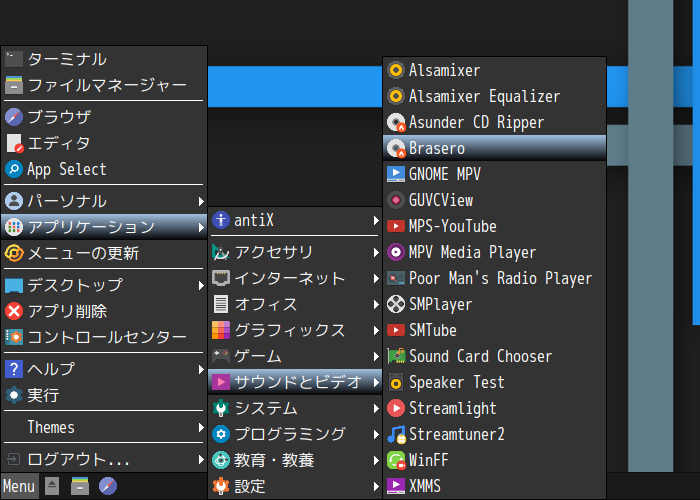Click the Streamtuner2 music note icon

(396, 434)
